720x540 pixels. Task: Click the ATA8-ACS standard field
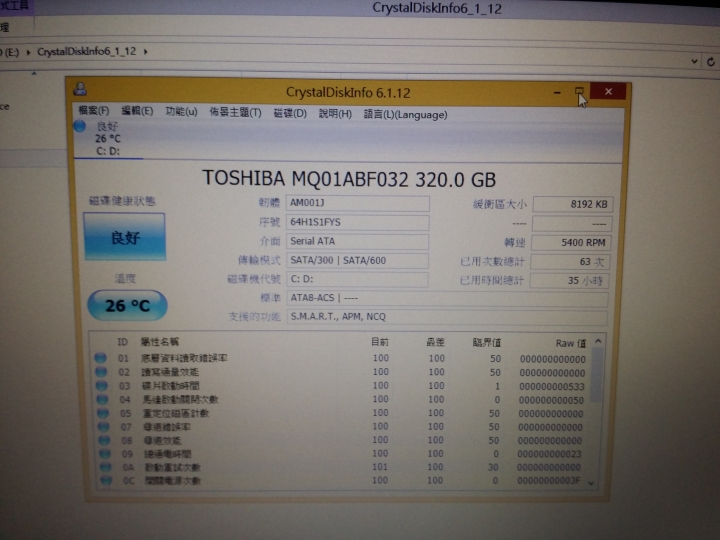pos(447,298)
